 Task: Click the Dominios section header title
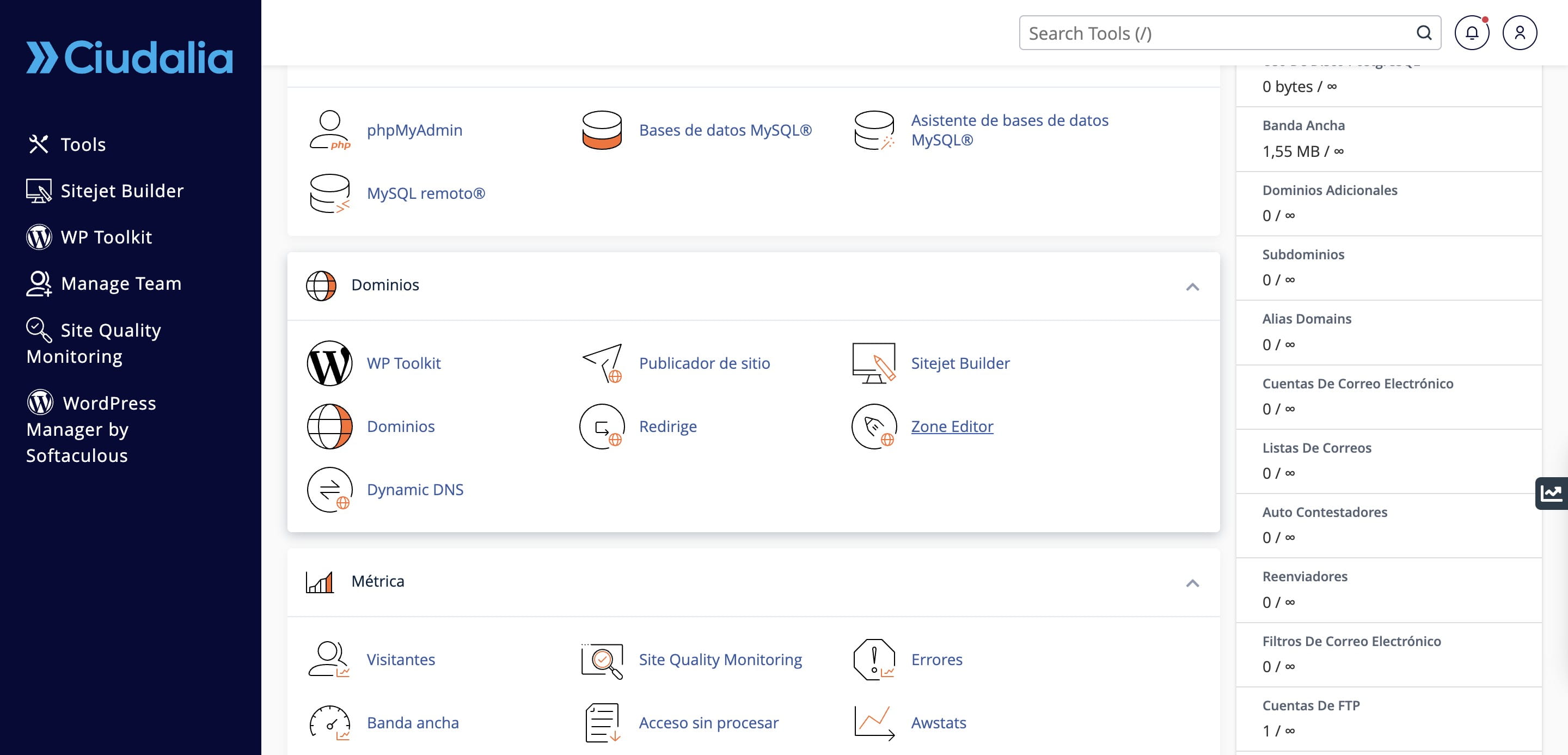[385, 285]
